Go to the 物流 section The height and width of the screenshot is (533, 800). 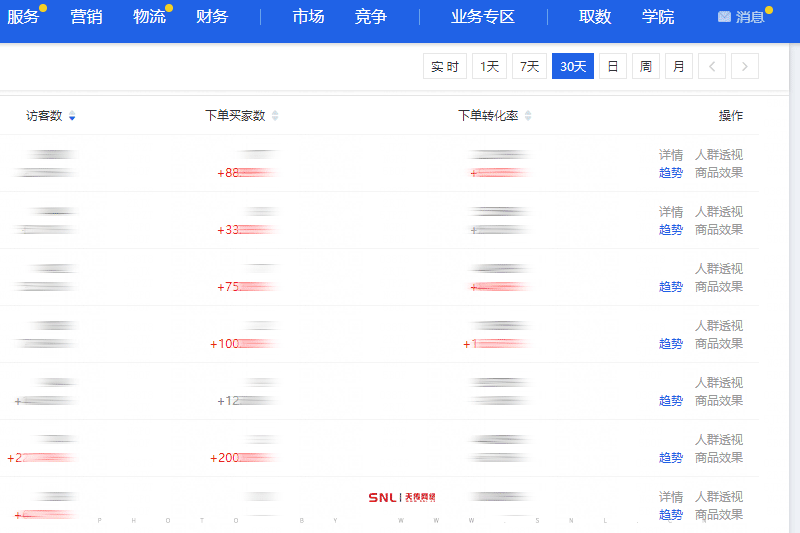point(149,17)
